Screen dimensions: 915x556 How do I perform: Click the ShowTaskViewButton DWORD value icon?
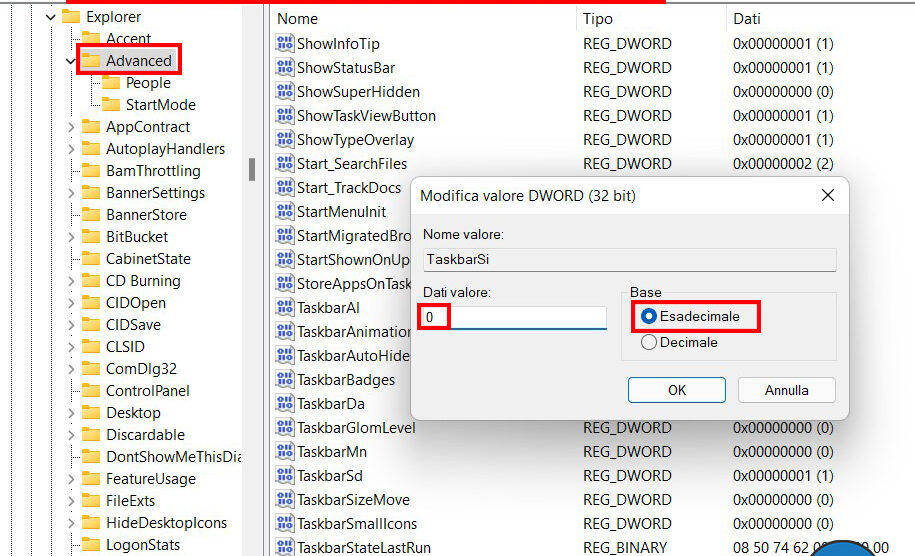pyautogui.click(x=285, y=115)
